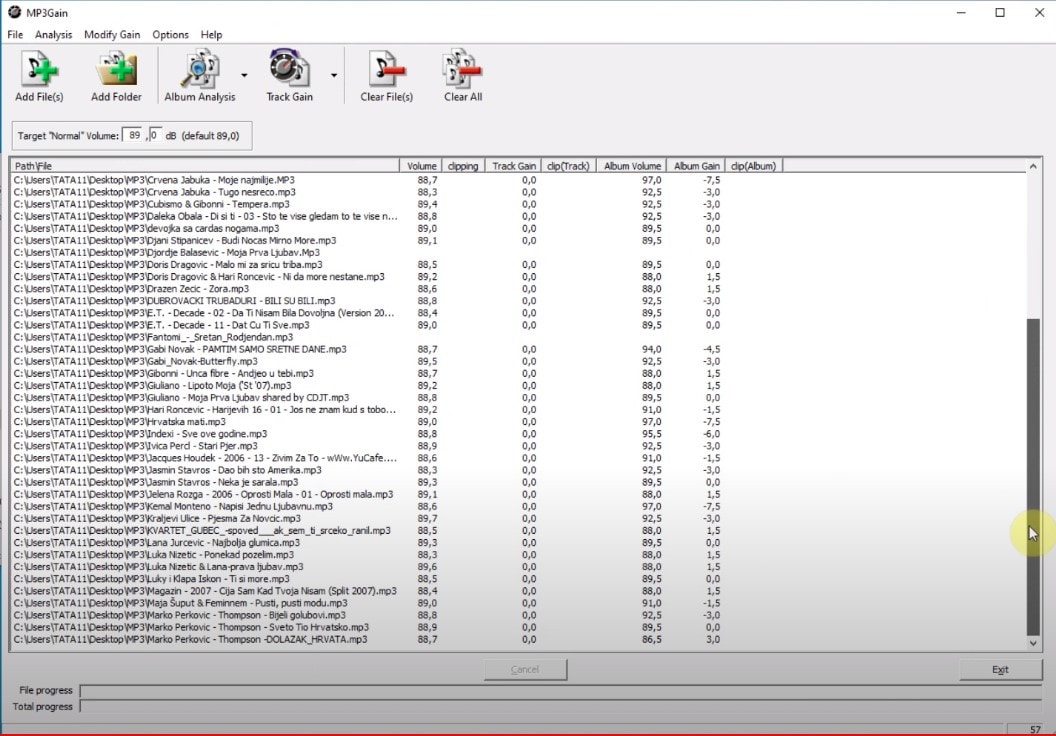Viewport: 1056px width, 736px height.
Task: Sort by the Path\File column header
Action: [205, 166]
